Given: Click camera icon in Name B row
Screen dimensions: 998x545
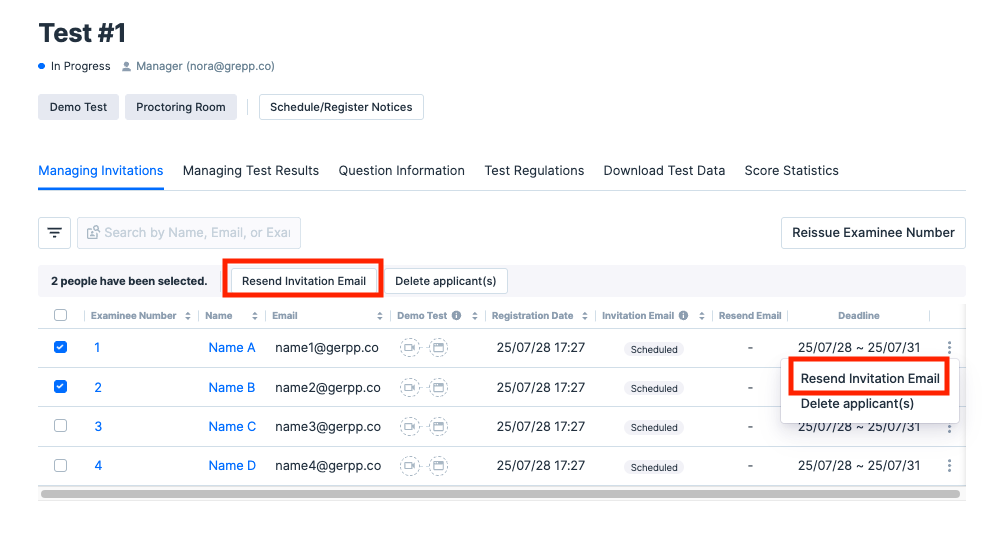Looking at the screenshot, I should pyautogui.click(x=410, y=387).
